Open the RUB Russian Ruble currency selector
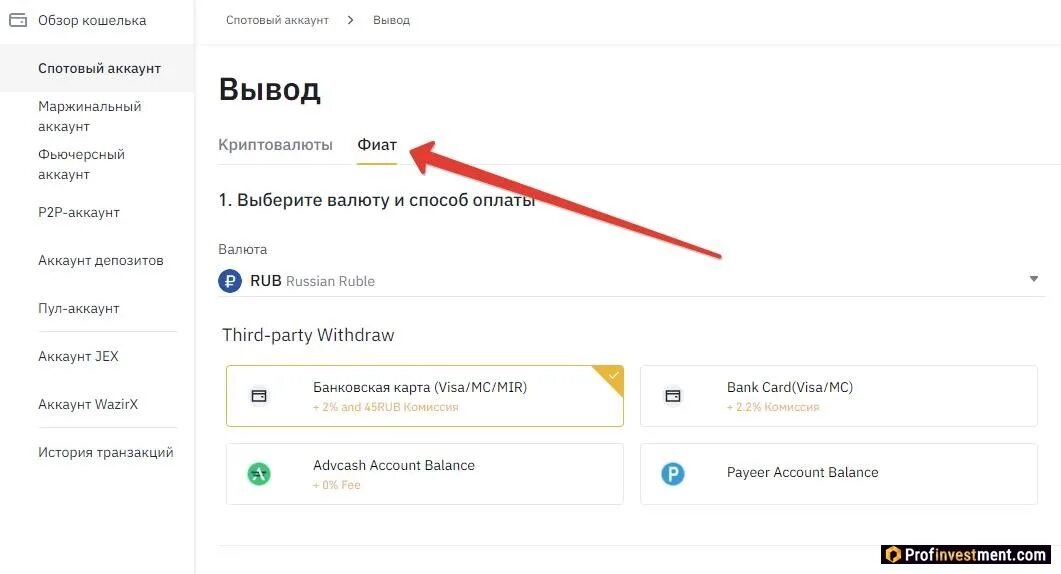The image size is (1061, 574). click(x=631, y=281)
